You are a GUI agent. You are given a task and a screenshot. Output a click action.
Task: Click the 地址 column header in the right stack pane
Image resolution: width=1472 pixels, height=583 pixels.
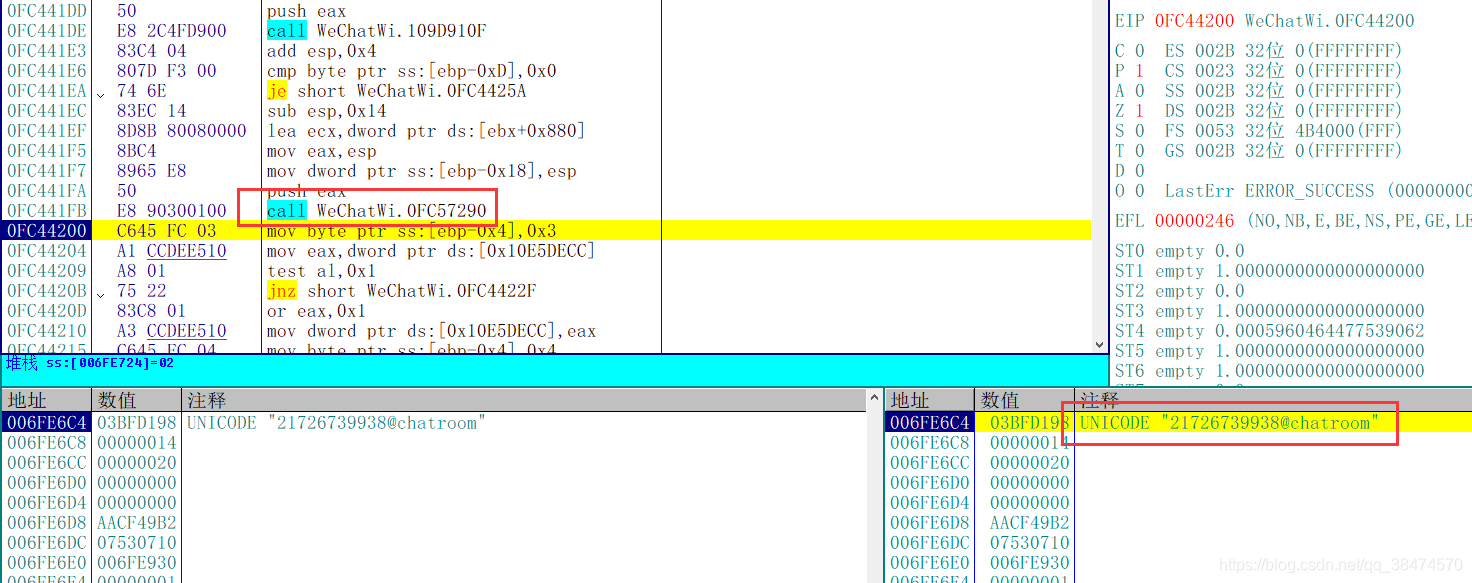coord(929,400)
